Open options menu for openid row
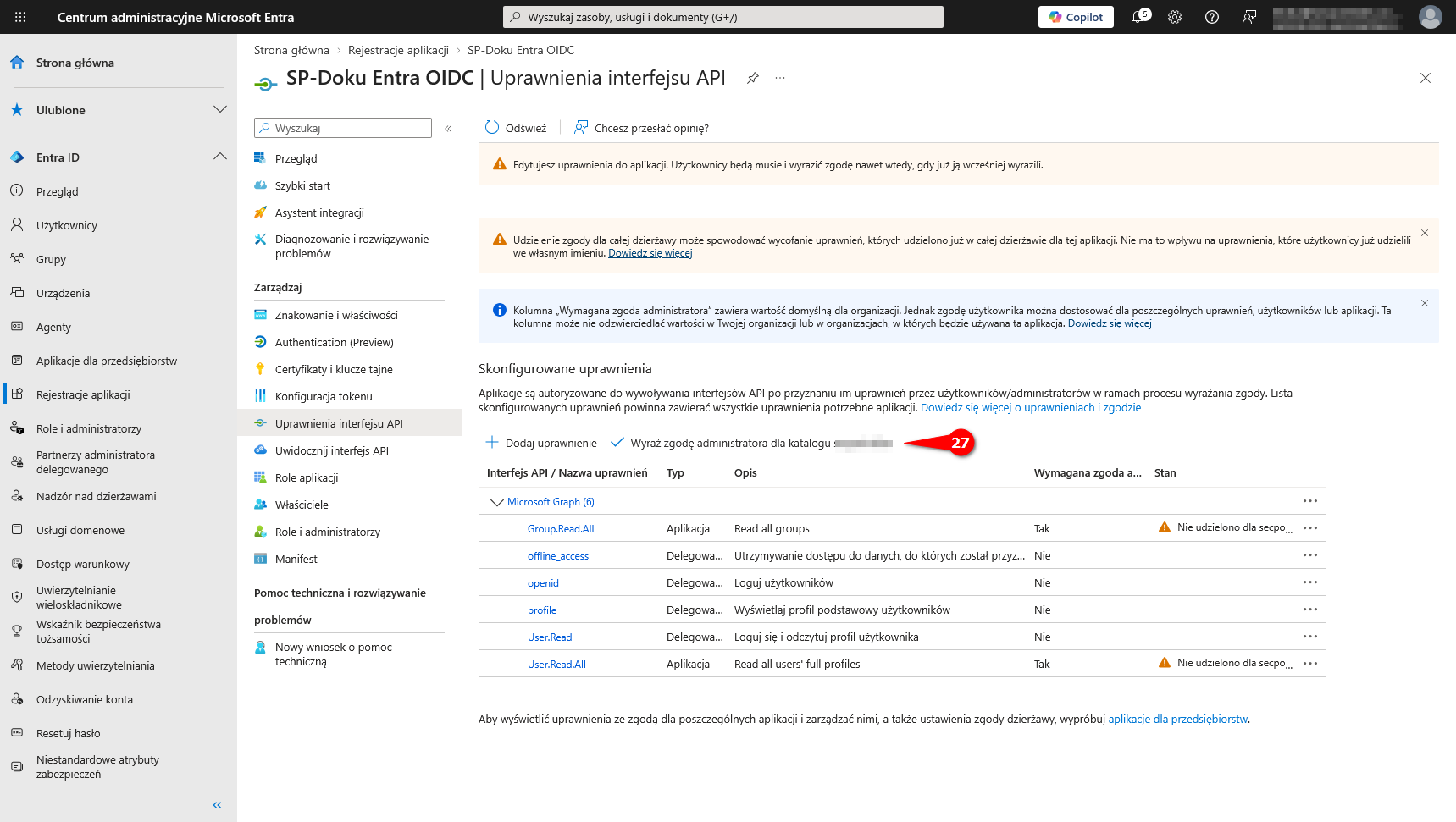 point(1310,582)
